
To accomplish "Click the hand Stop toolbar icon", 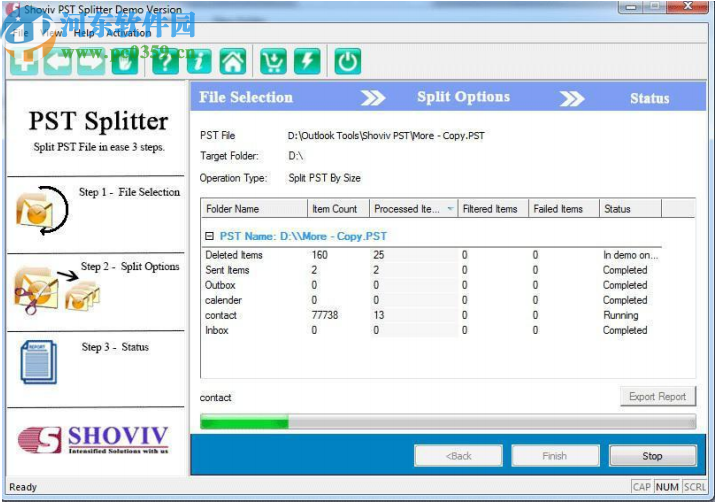I will coord(125,61).
